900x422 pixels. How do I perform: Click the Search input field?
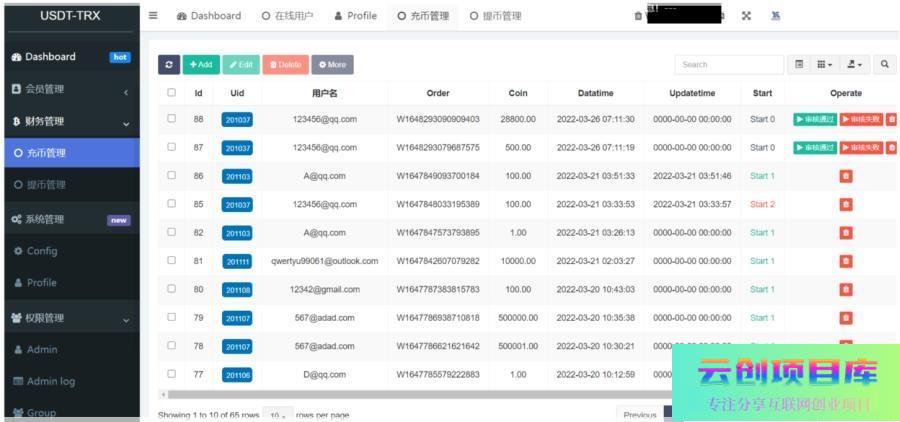[x=727, y=65]
